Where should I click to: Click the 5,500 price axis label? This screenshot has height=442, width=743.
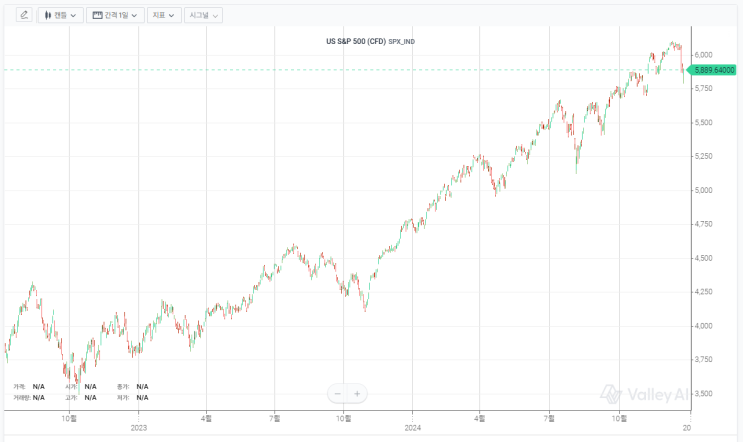(x=704, y=123)
